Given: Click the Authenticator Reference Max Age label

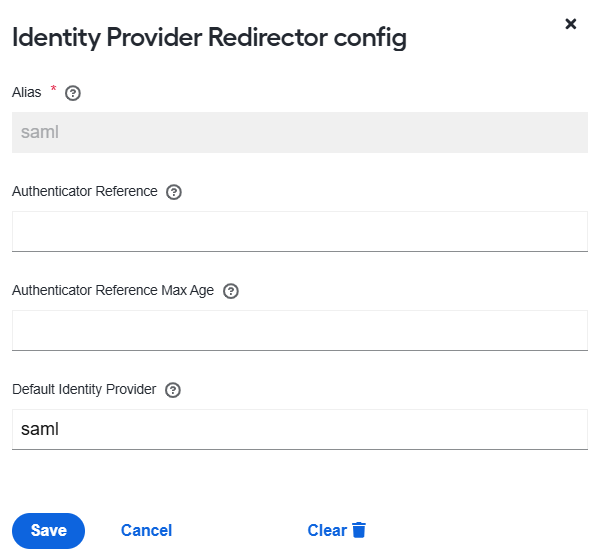Looking at the screenshot, I should coord(113,291).
